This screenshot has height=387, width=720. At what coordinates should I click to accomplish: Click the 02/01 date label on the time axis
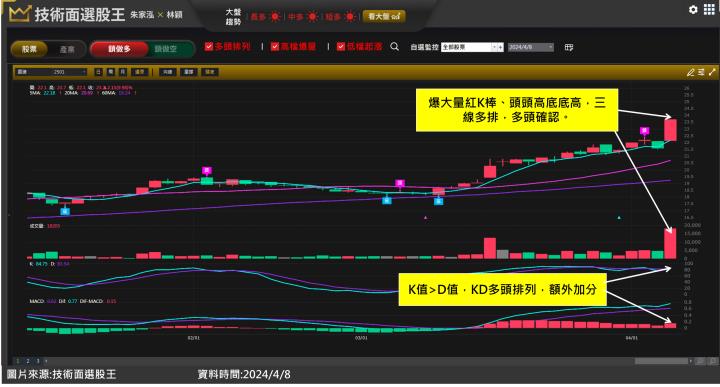point(193,338)
